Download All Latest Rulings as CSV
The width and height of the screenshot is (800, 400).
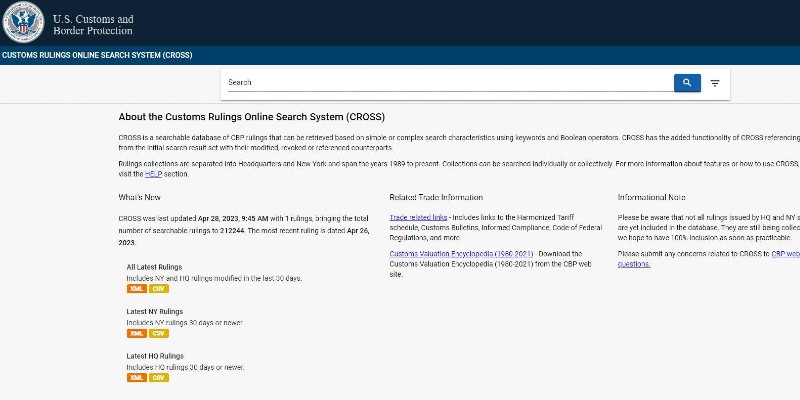point(159,289)
